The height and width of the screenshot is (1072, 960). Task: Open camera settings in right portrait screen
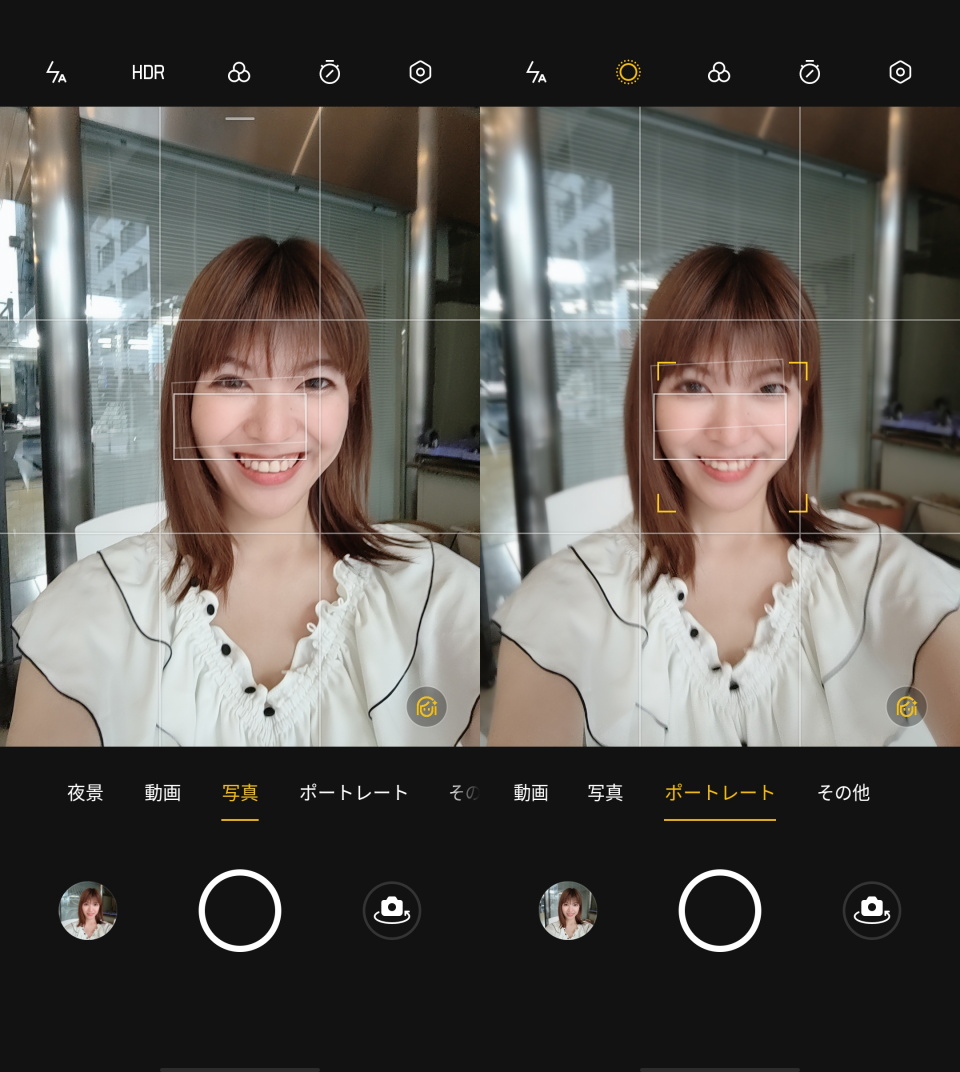[x=900, y=72]
